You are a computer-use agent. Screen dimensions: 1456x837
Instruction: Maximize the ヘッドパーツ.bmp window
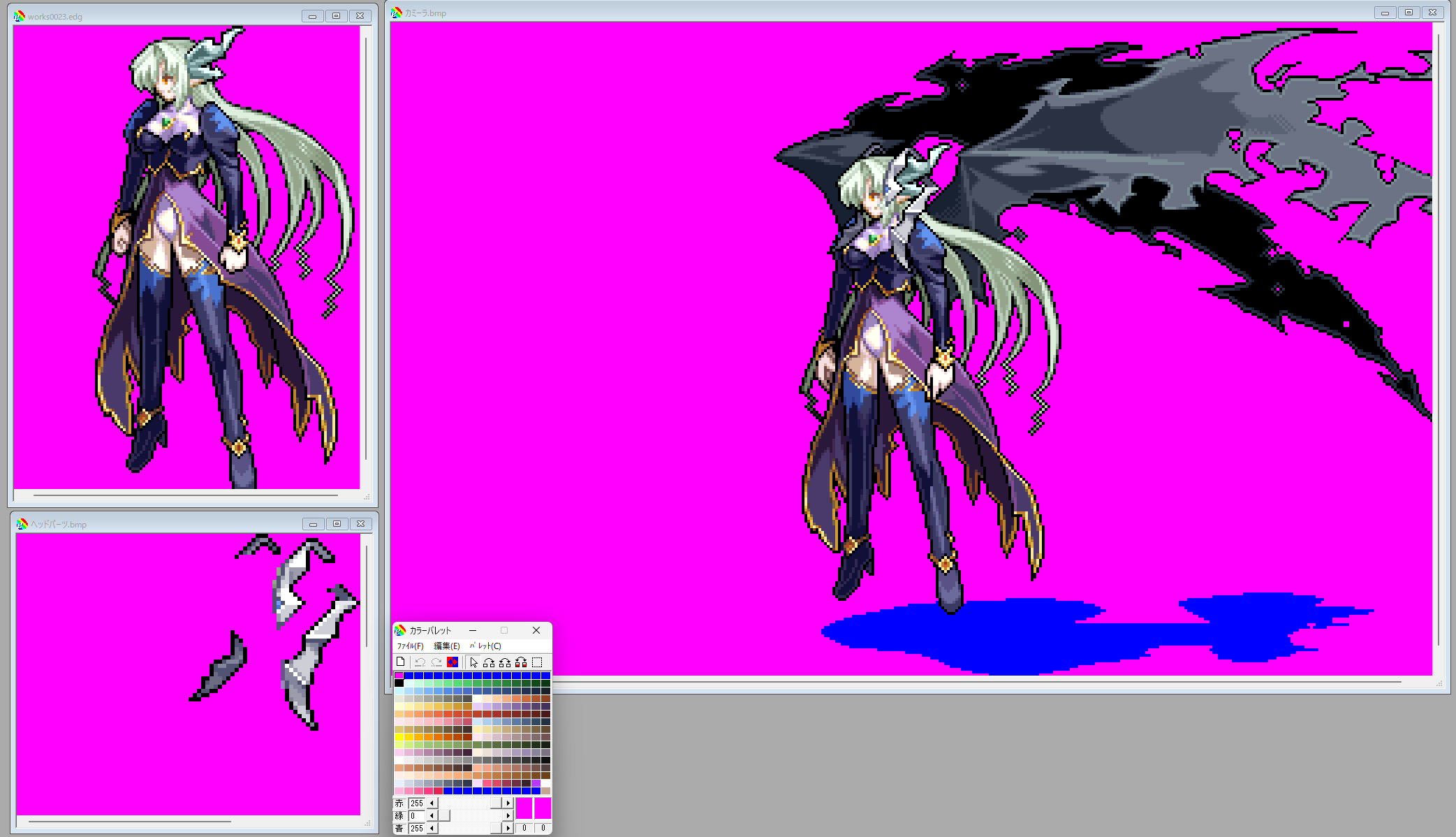pos(337,524)
